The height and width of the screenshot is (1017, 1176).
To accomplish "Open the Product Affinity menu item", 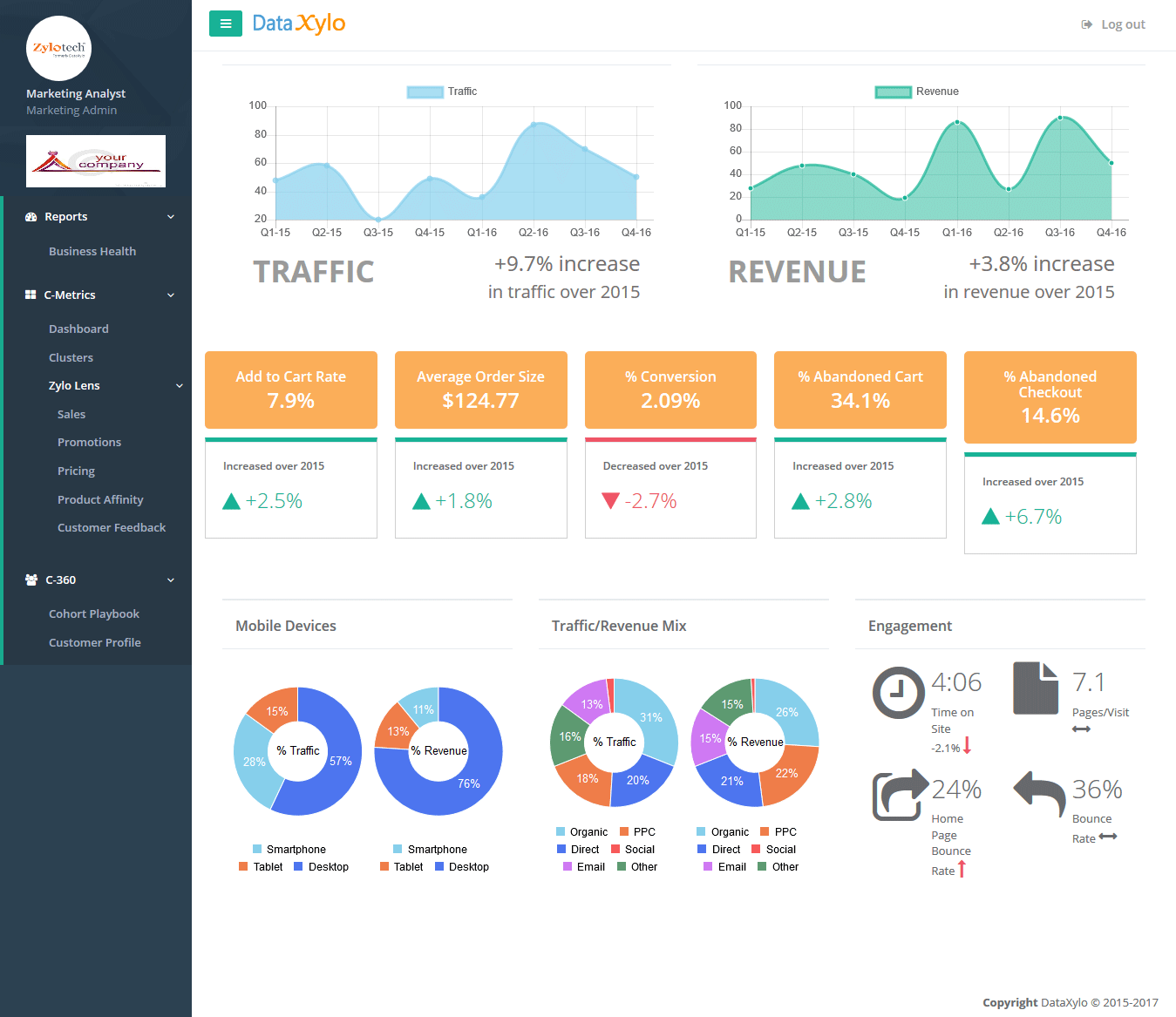I will (100, 500).
